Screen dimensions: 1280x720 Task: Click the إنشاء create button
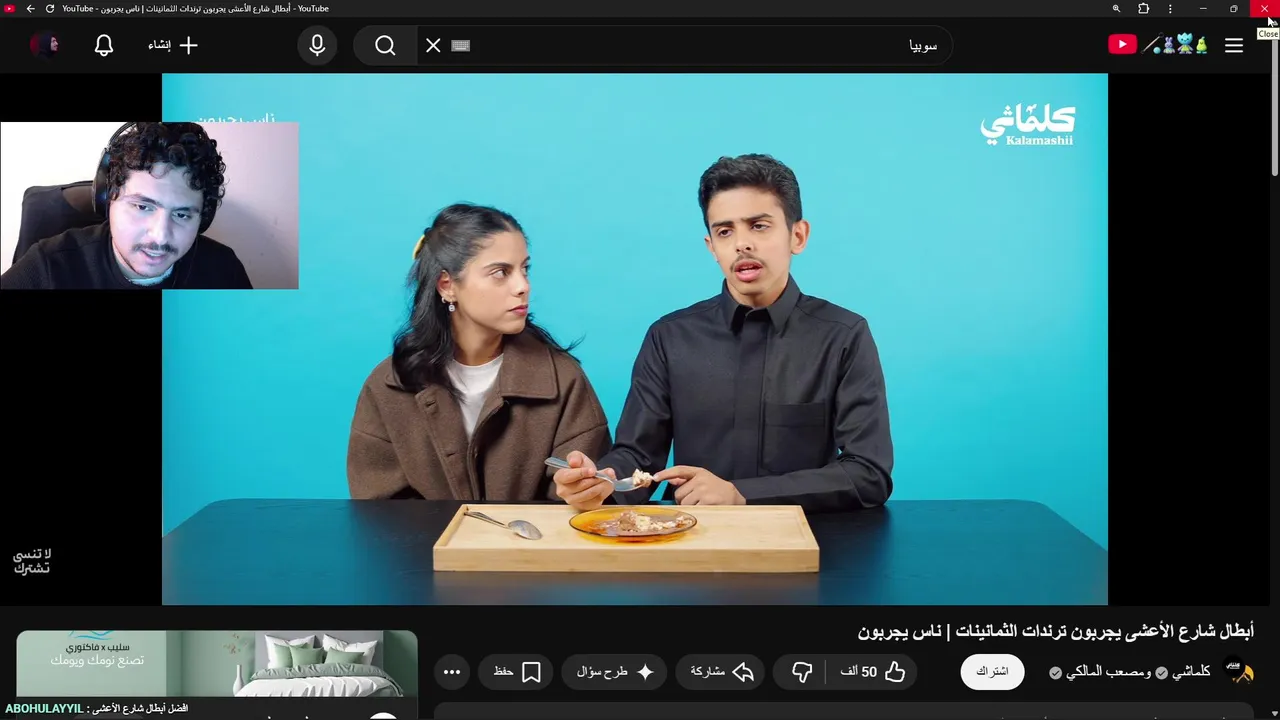click(x=173, y=45)
